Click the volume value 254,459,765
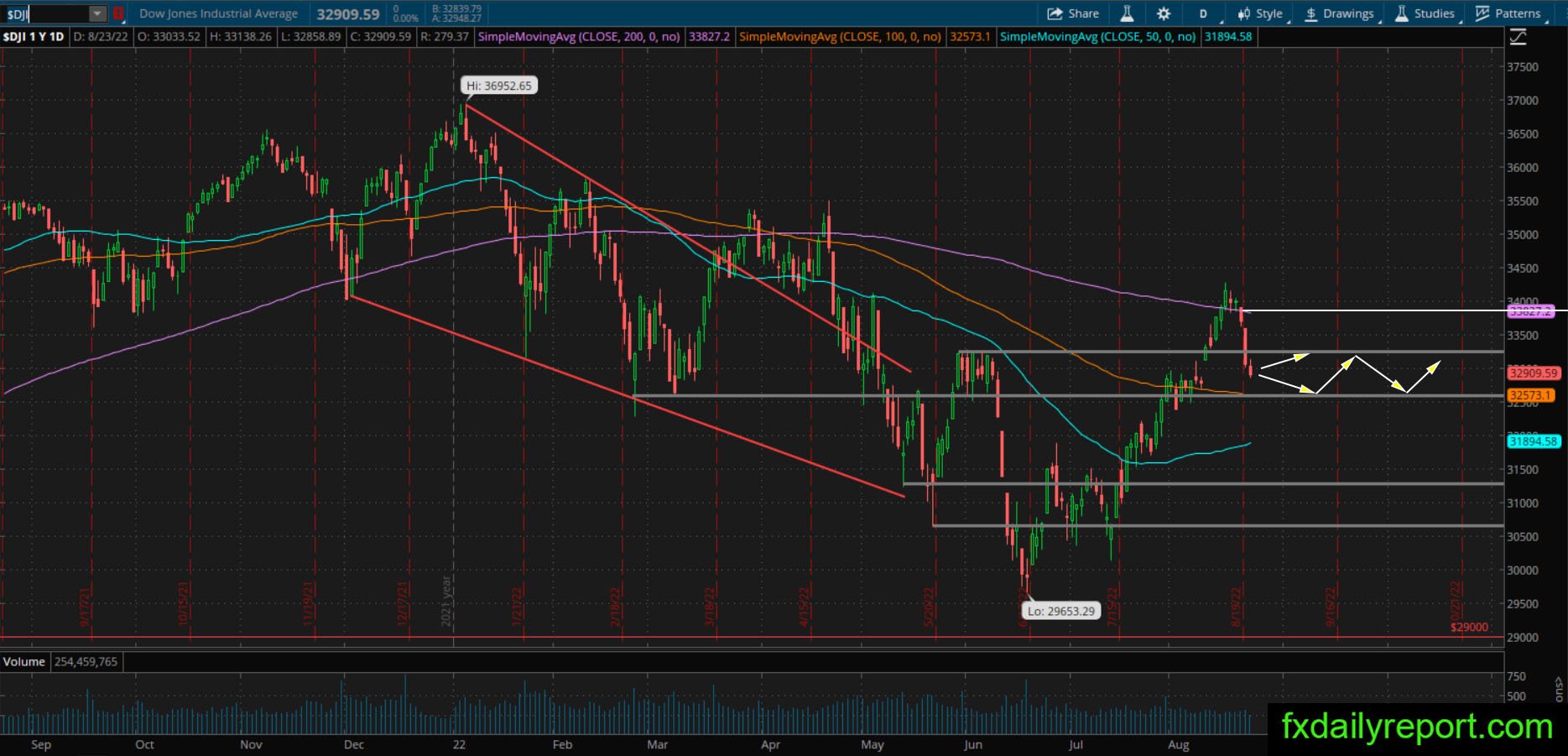Screen dimensions: 1568x756 tap(86, 662)
